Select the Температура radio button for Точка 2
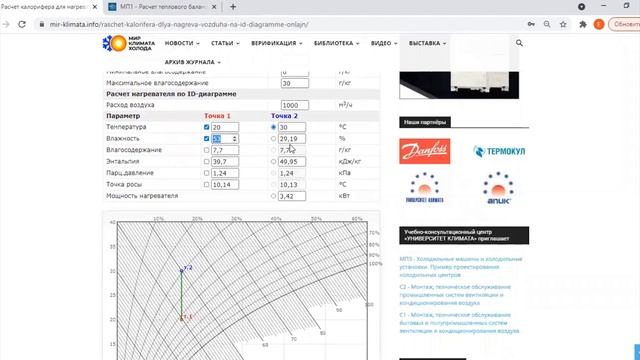 point(273,127)
